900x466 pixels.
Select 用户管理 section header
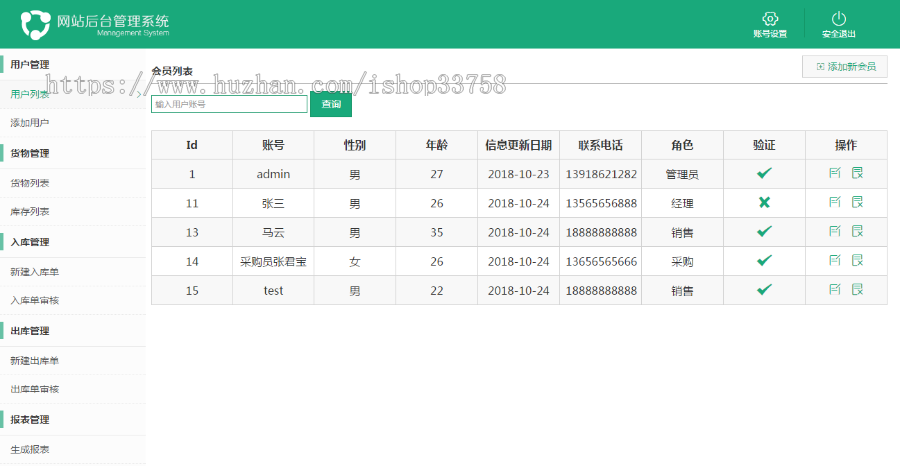(30, 65)
